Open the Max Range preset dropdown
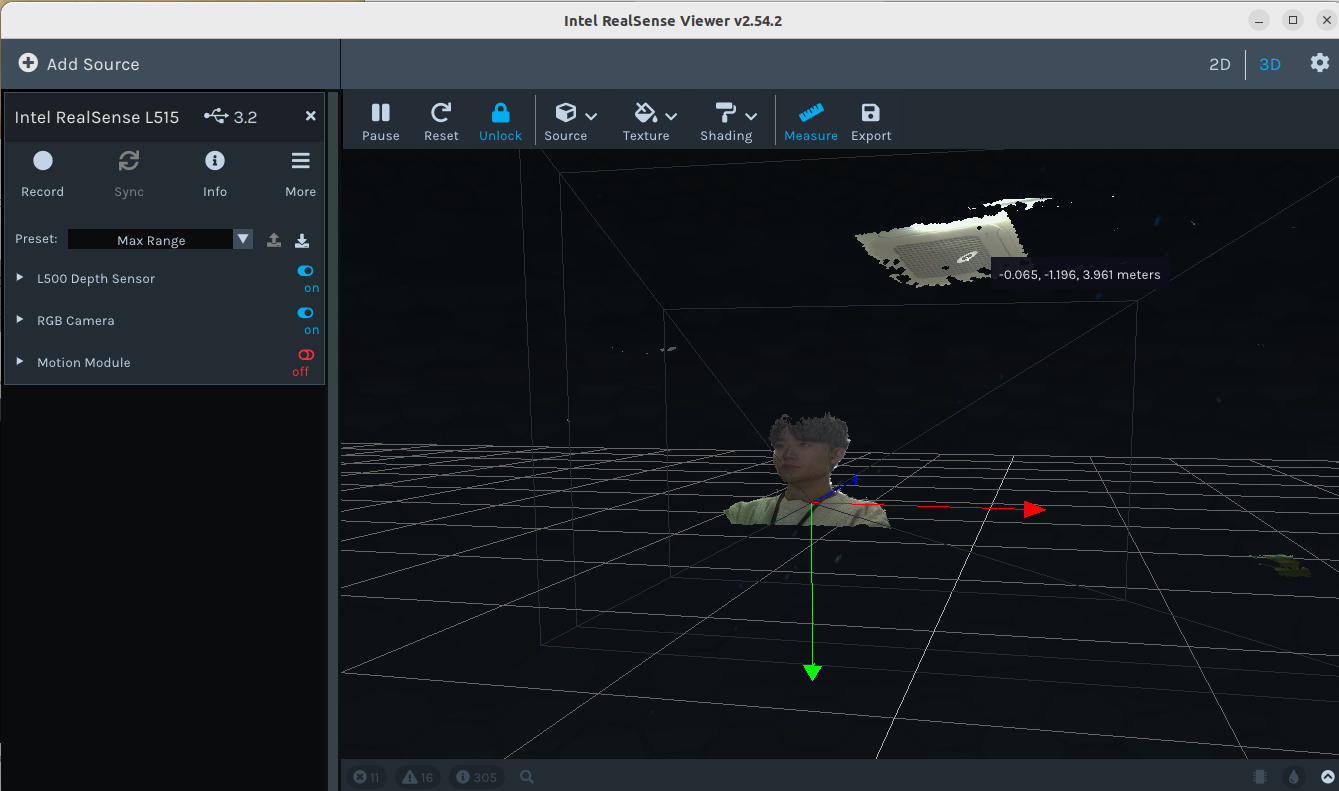Viewport: 1339px width, 791px height. point(160,240)
